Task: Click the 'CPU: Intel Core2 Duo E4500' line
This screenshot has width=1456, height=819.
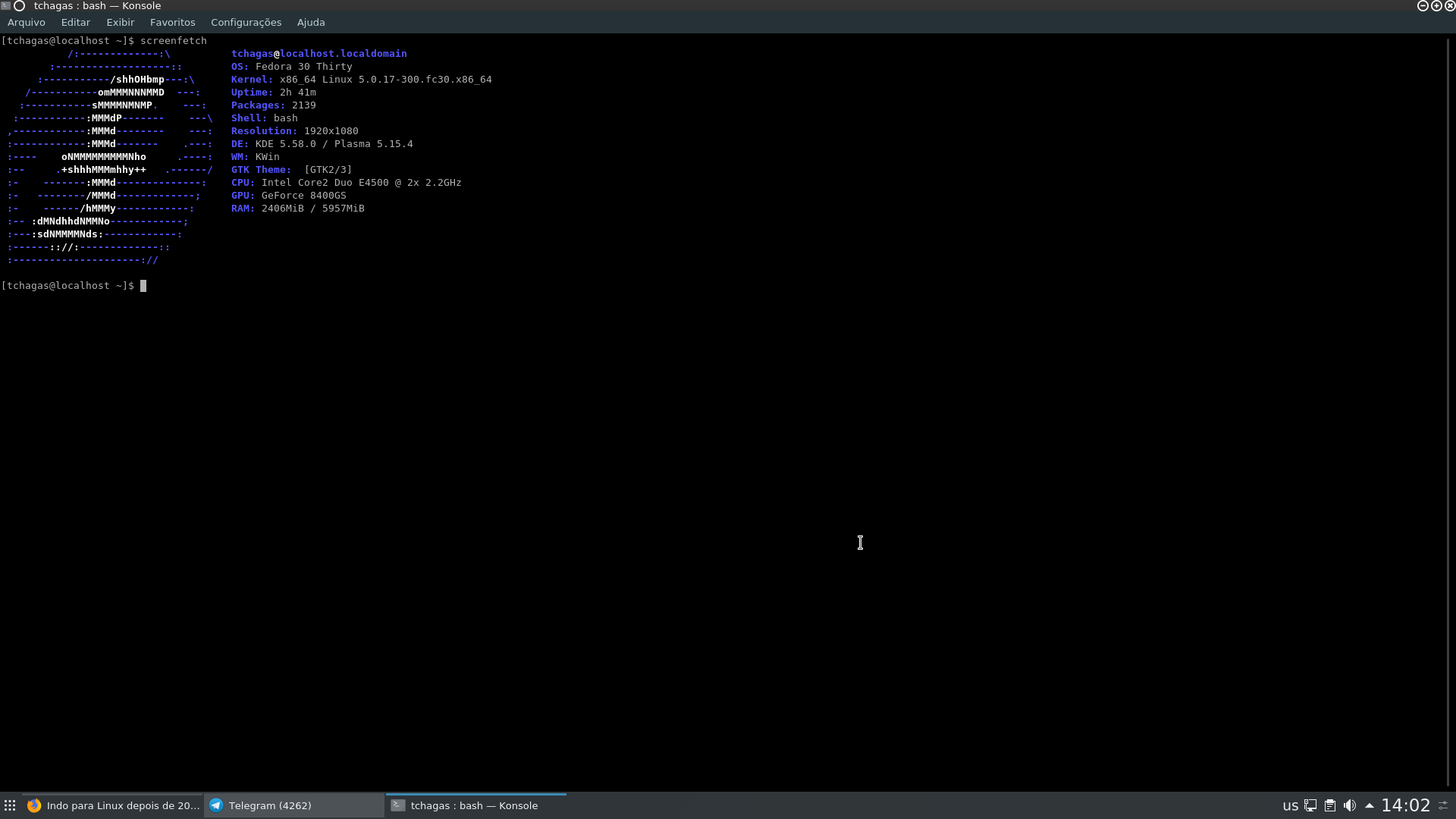Action: pyautogui.click(x=347, y=183)
